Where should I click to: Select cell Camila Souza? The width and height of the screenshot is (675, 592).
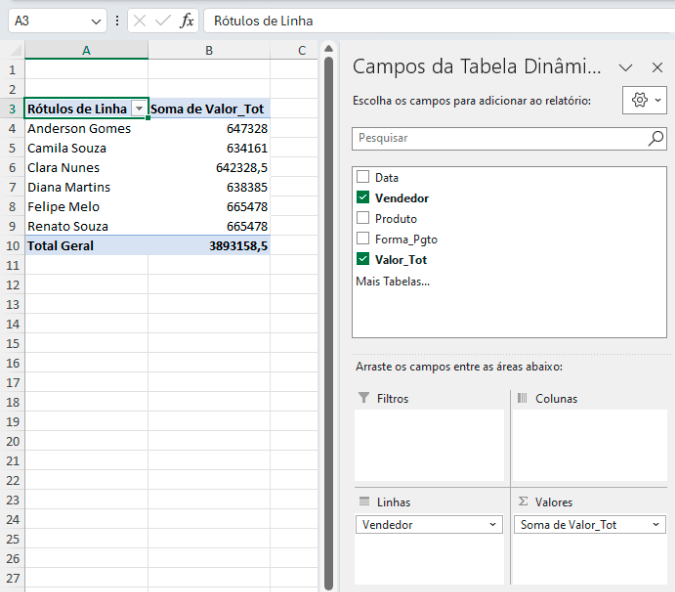pyautogui.click(x=86, y=148)
